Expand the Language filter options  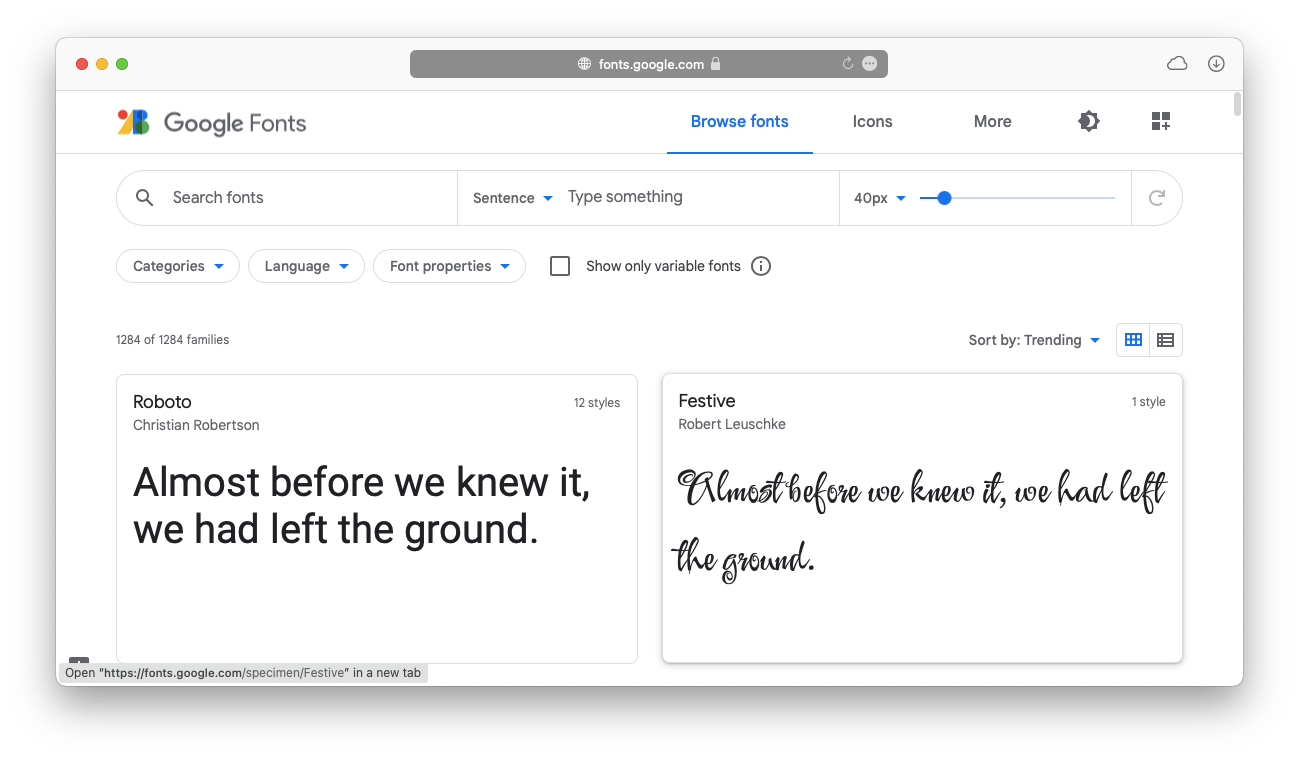pos(306,266)
